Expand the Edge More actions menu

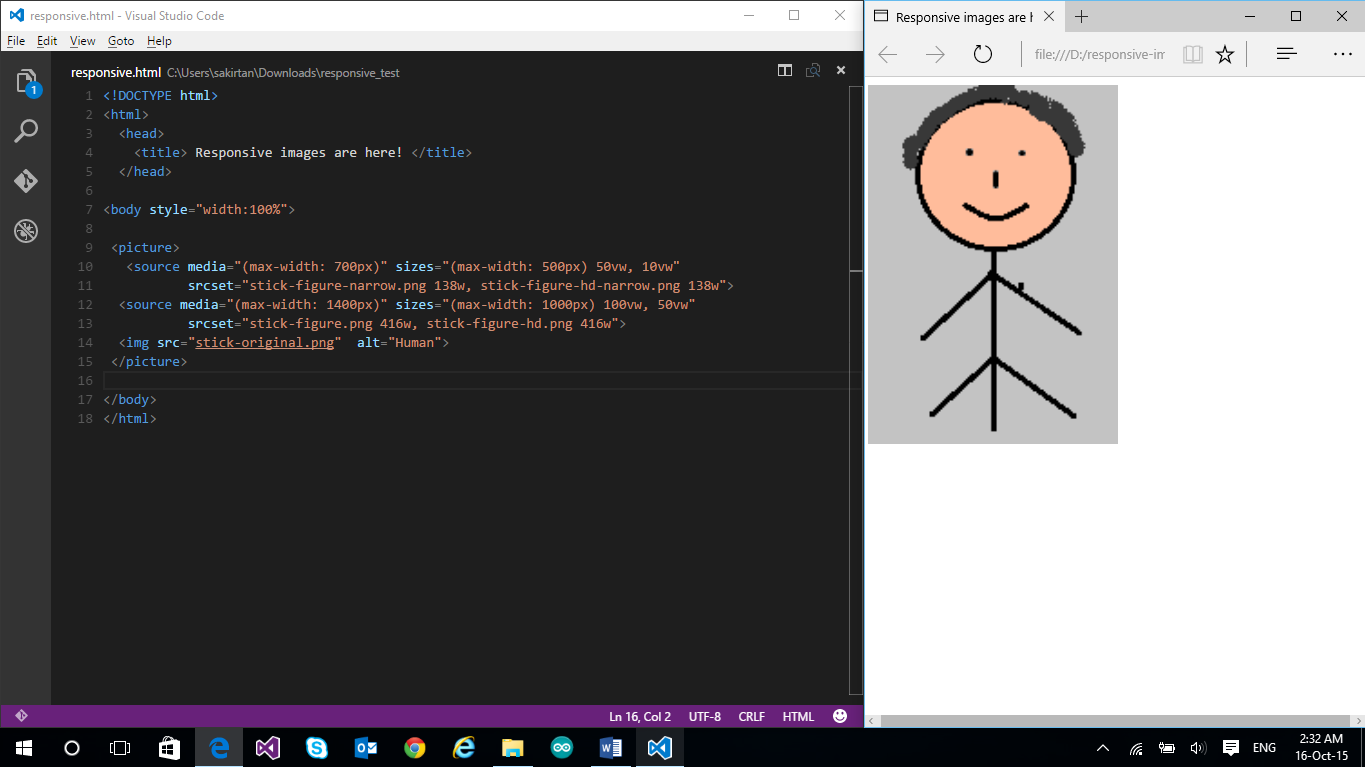pyautogui.click(x=1342, y=54)
